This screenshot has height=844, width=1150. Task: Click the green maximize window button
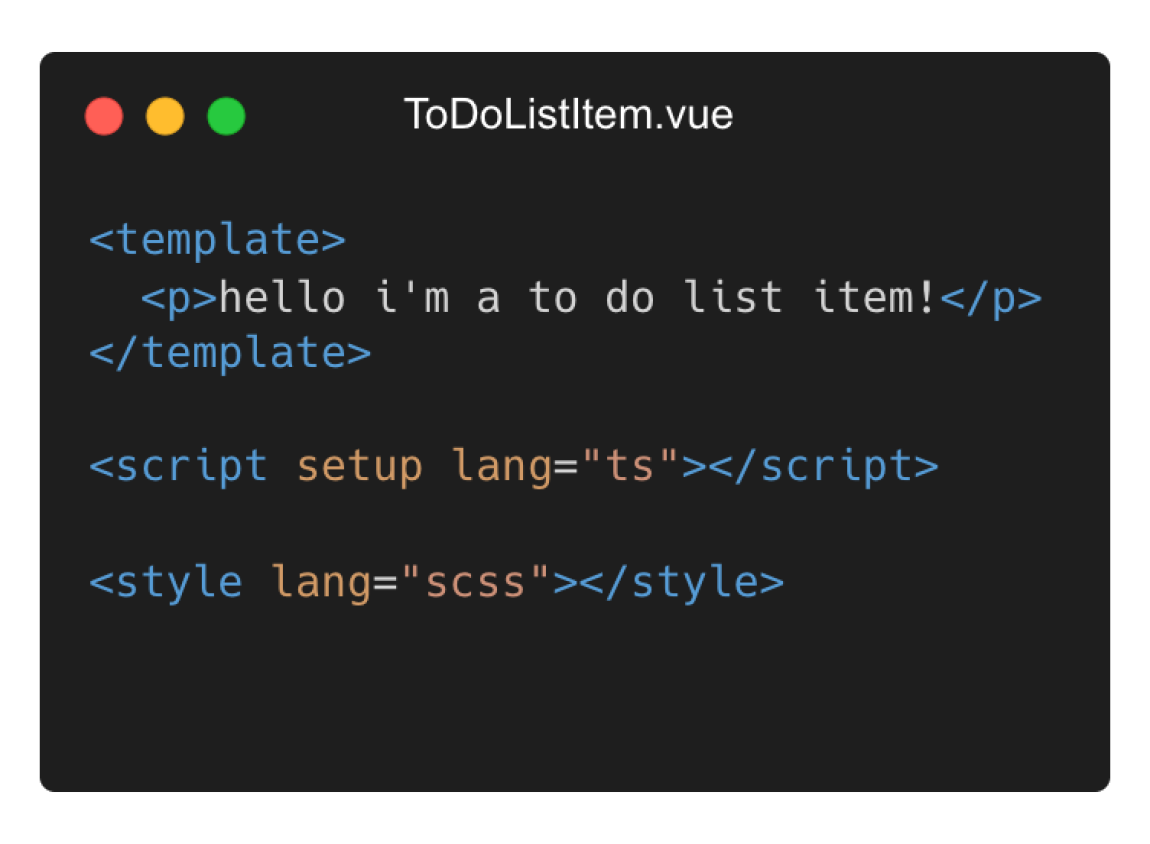[226, 116]
